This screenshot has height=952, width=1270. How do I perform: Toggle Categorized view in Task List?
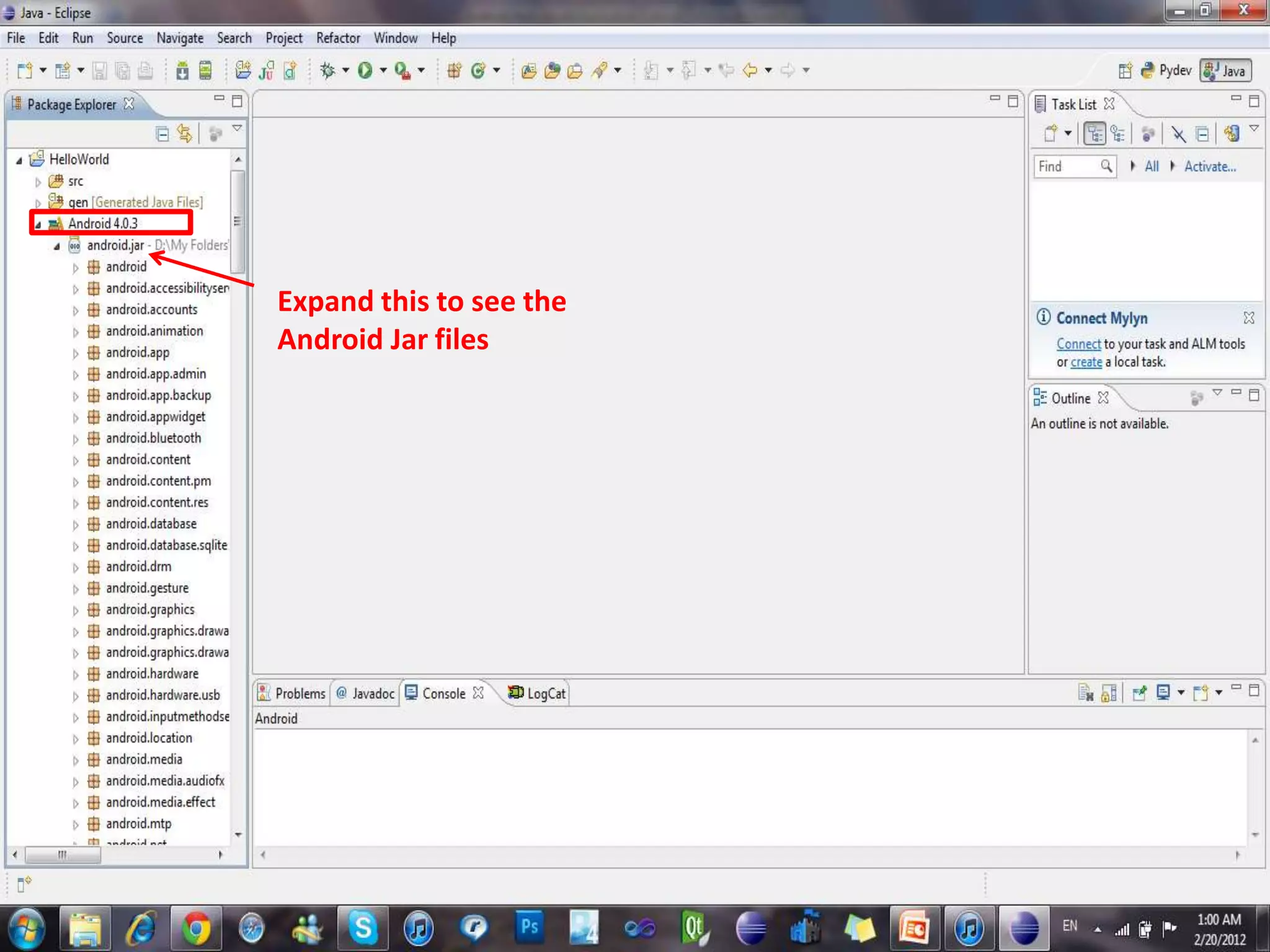tap(1095, 133)
